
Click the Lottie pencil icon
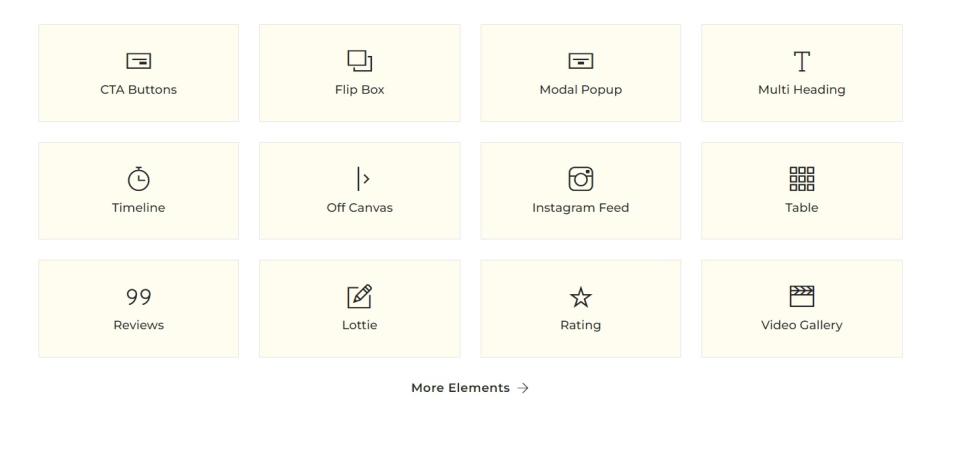pyautogui.click(x=359, y=297)
